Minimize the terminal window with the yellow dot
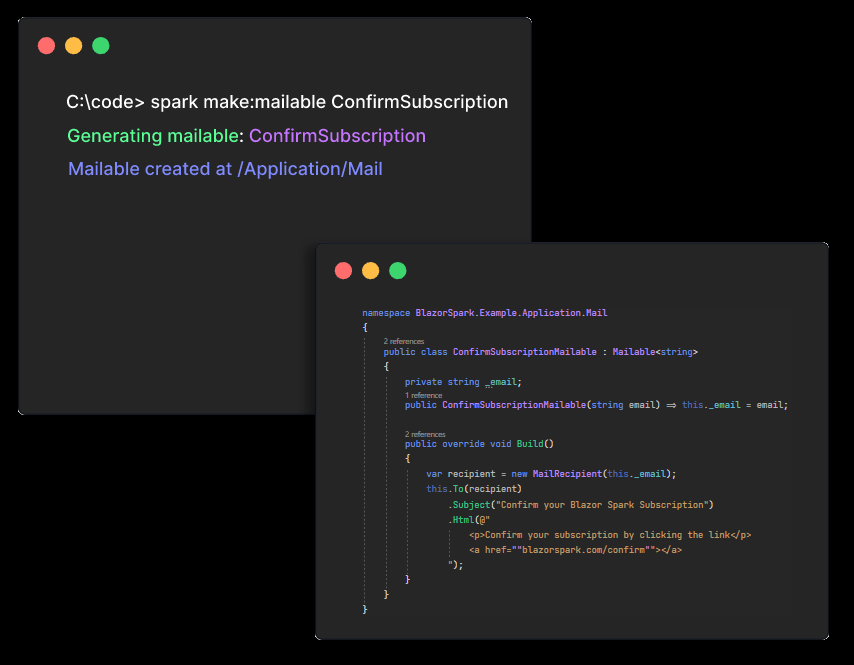 (x=74, y=46)
